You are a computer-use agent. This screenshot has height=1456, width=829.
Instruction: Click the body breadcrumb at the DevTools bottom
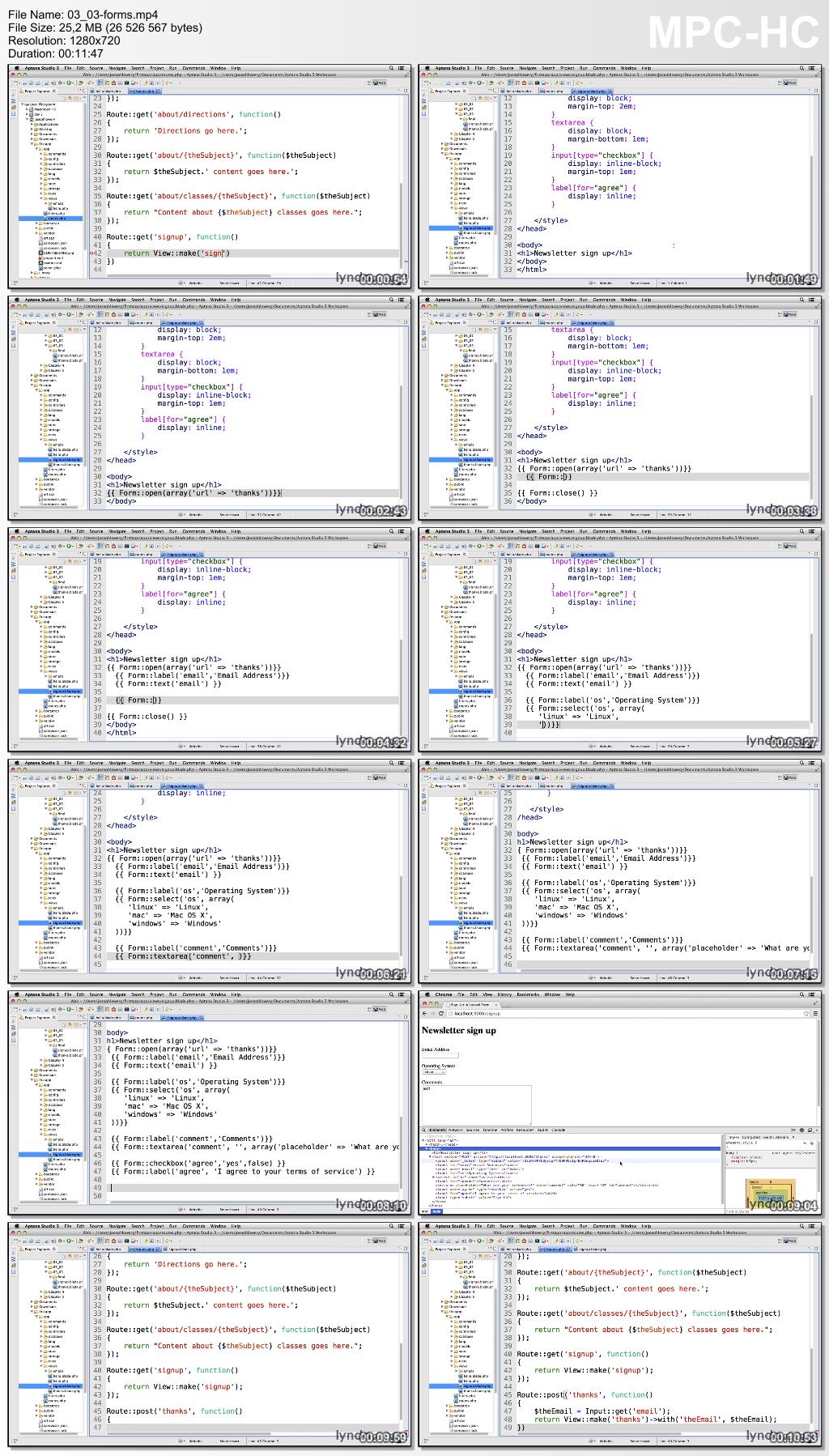point(436,1211)
